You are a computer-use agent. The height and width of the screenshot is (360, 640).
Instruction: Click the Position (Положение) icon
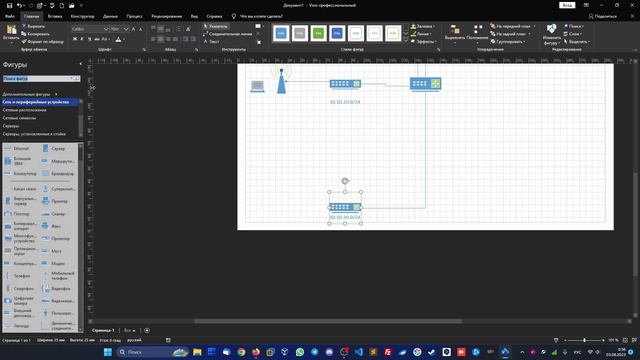[477, 32]
